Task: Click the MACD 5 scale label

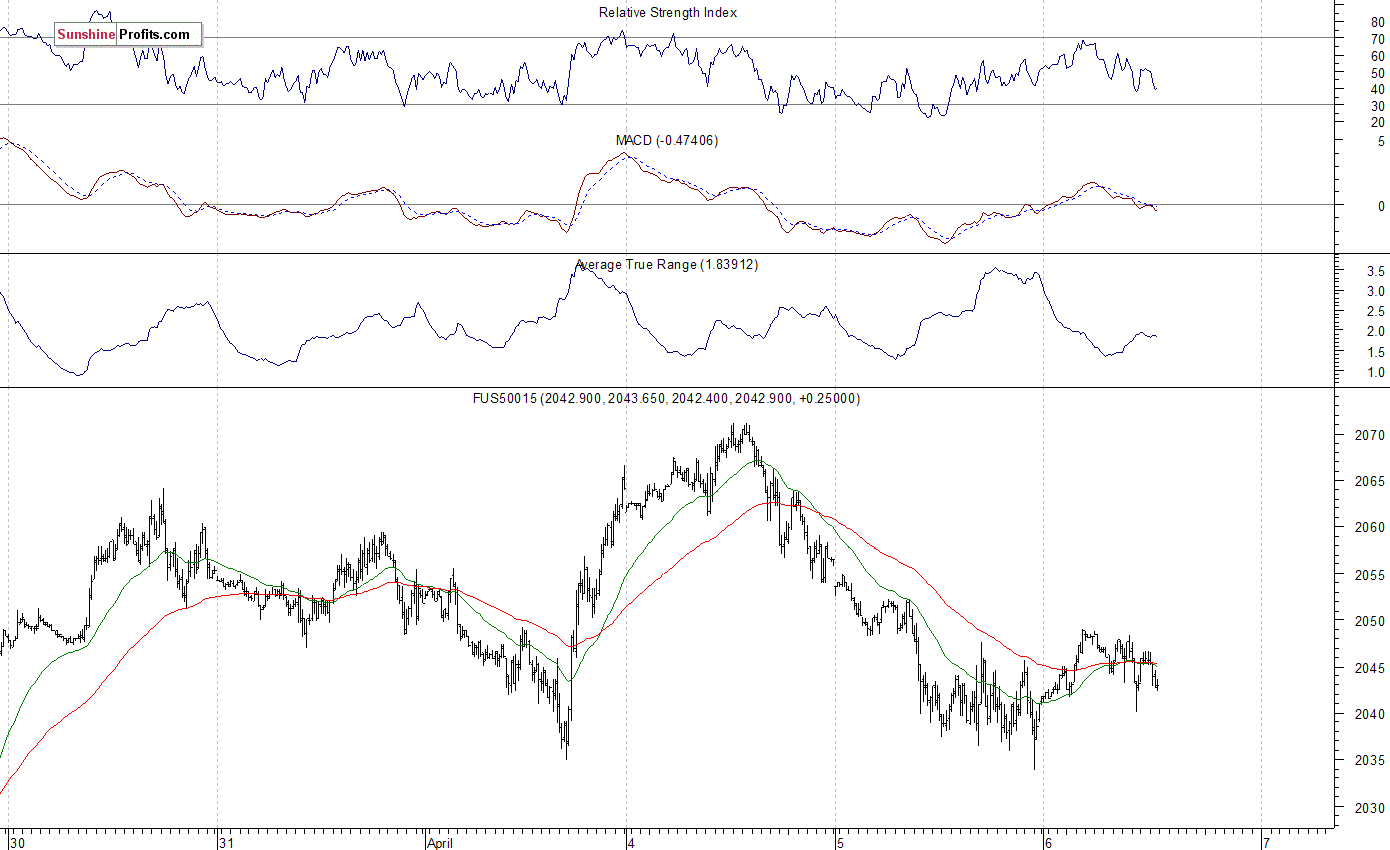Action: point(1381,142)
